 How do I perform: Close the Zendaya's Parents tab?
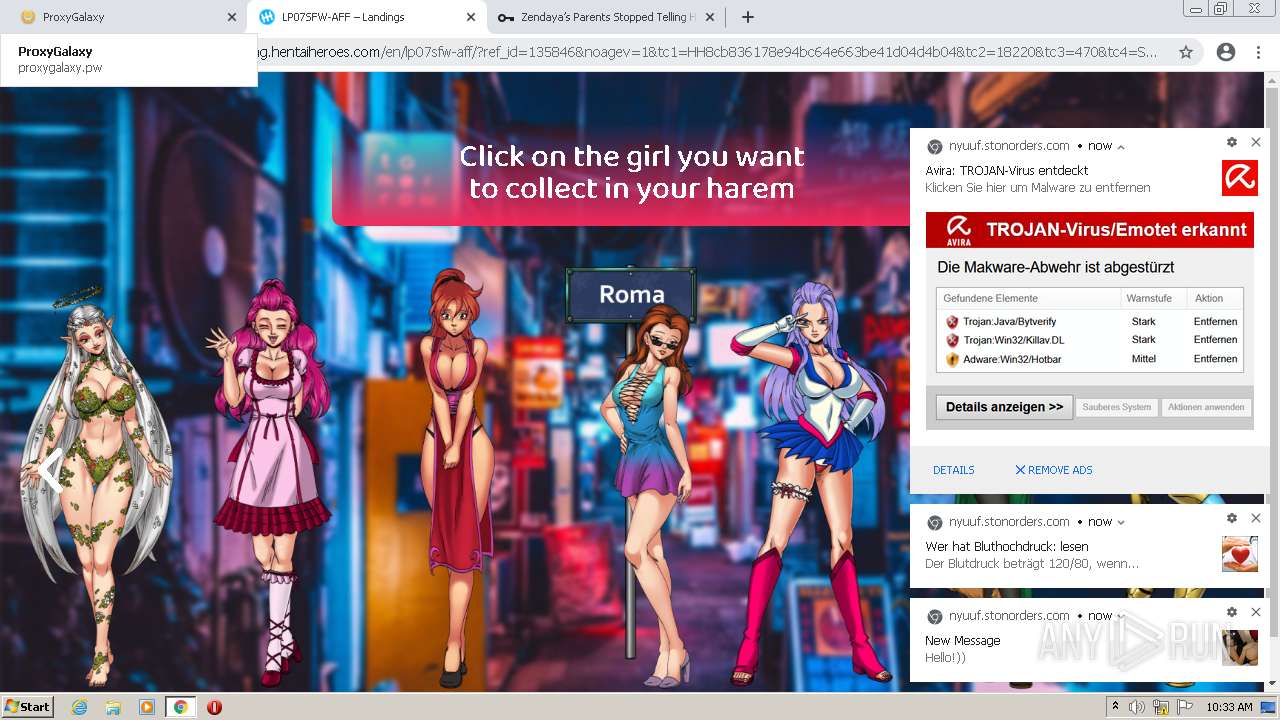(x=710, y=17)
